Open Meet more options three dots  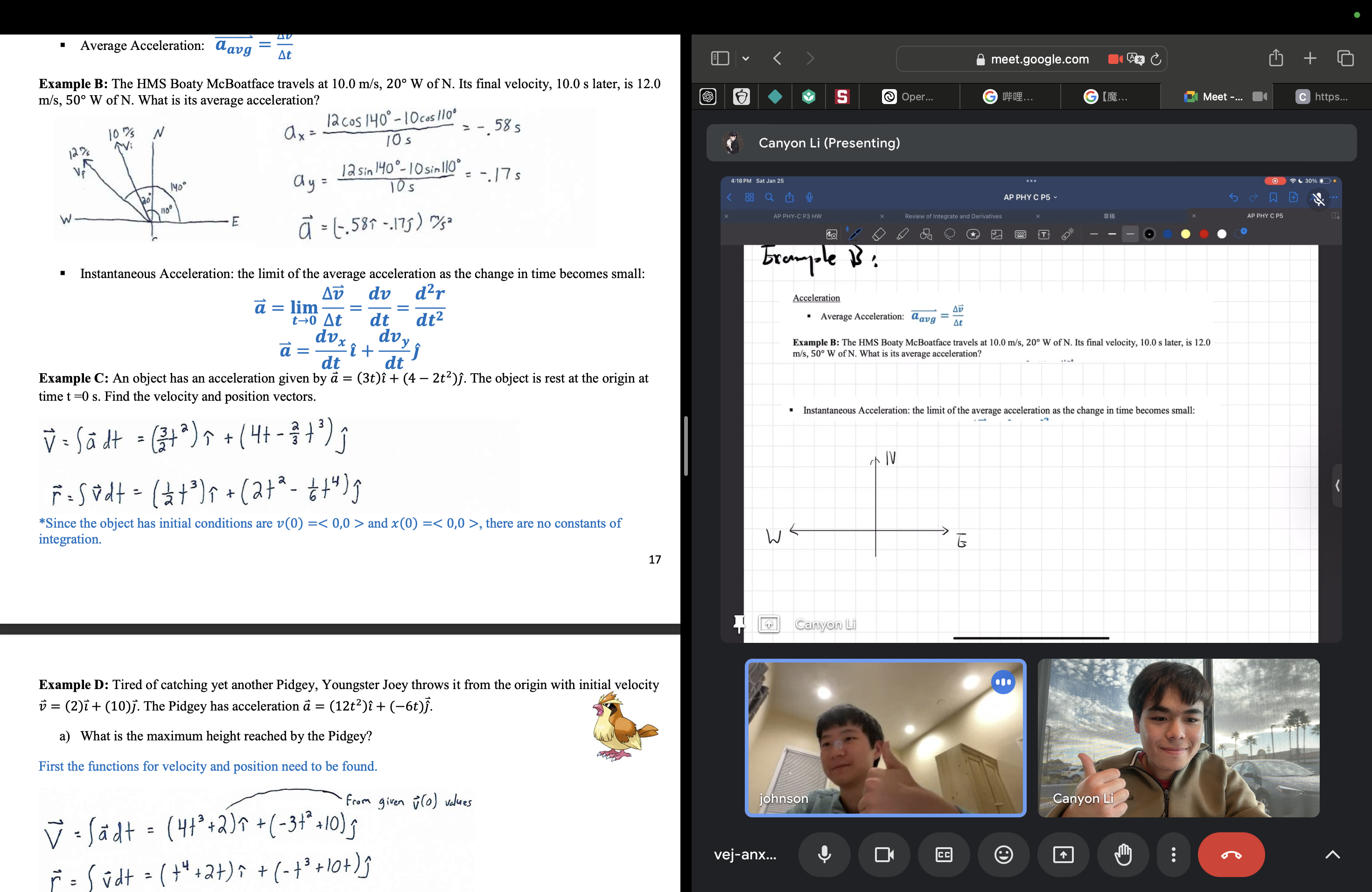(1173, 855)
